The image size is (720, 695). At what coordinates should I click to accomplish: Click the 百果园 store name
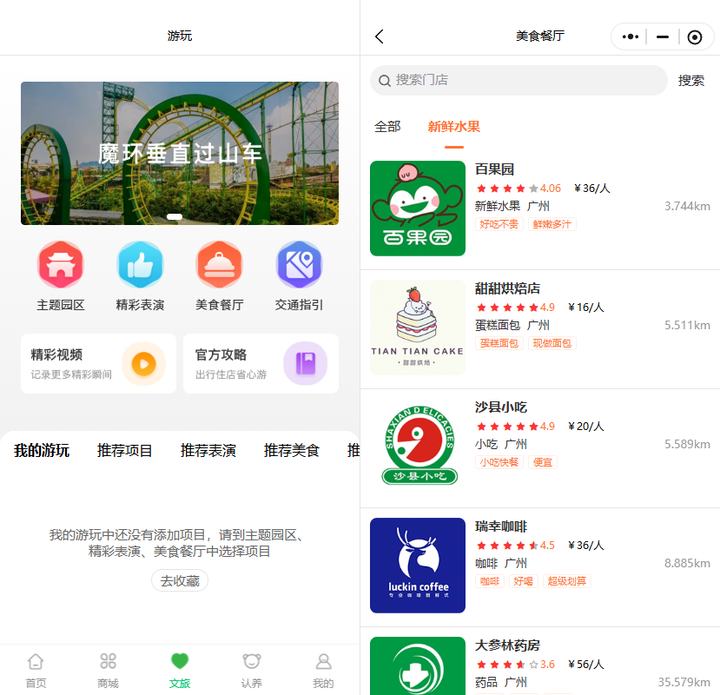pyautogui.click(x=495, y=169)
